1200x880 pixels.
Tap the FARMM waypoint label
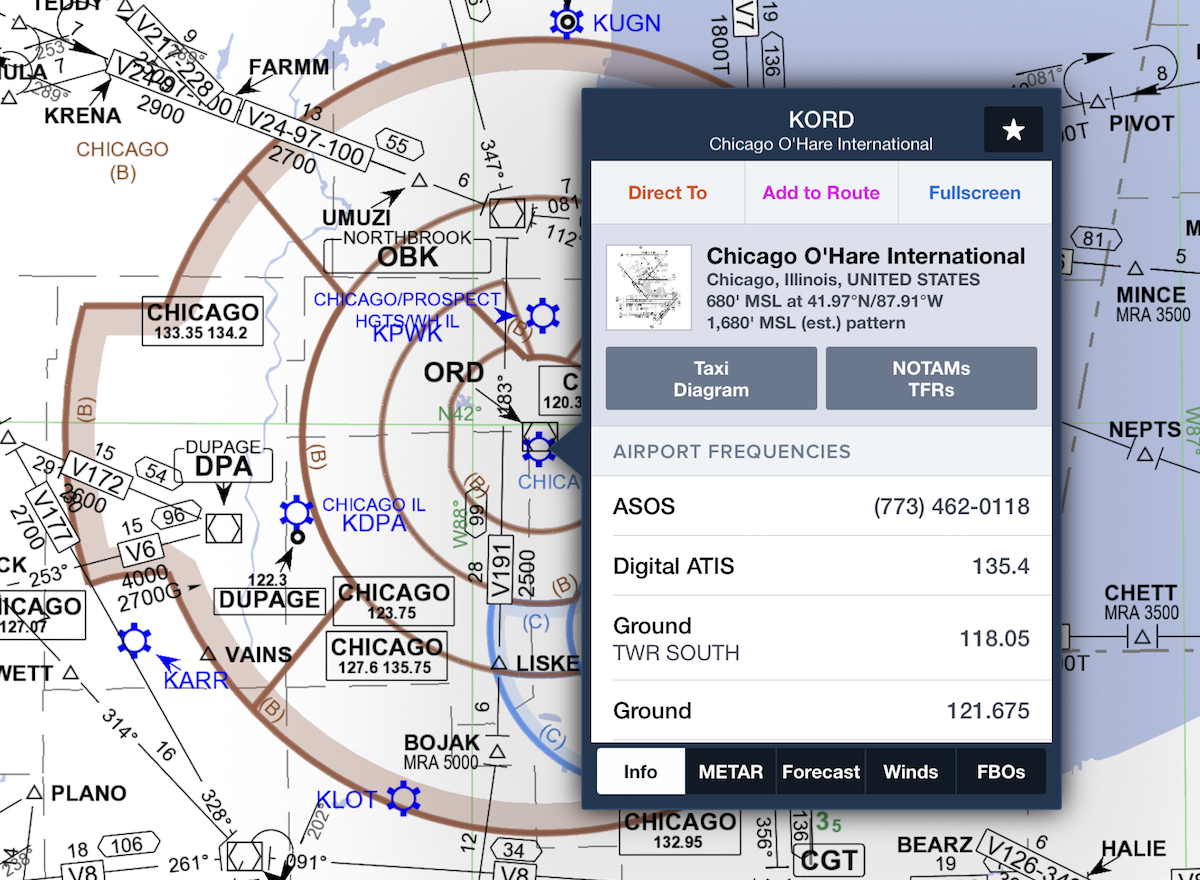click(x=289, y=67)
